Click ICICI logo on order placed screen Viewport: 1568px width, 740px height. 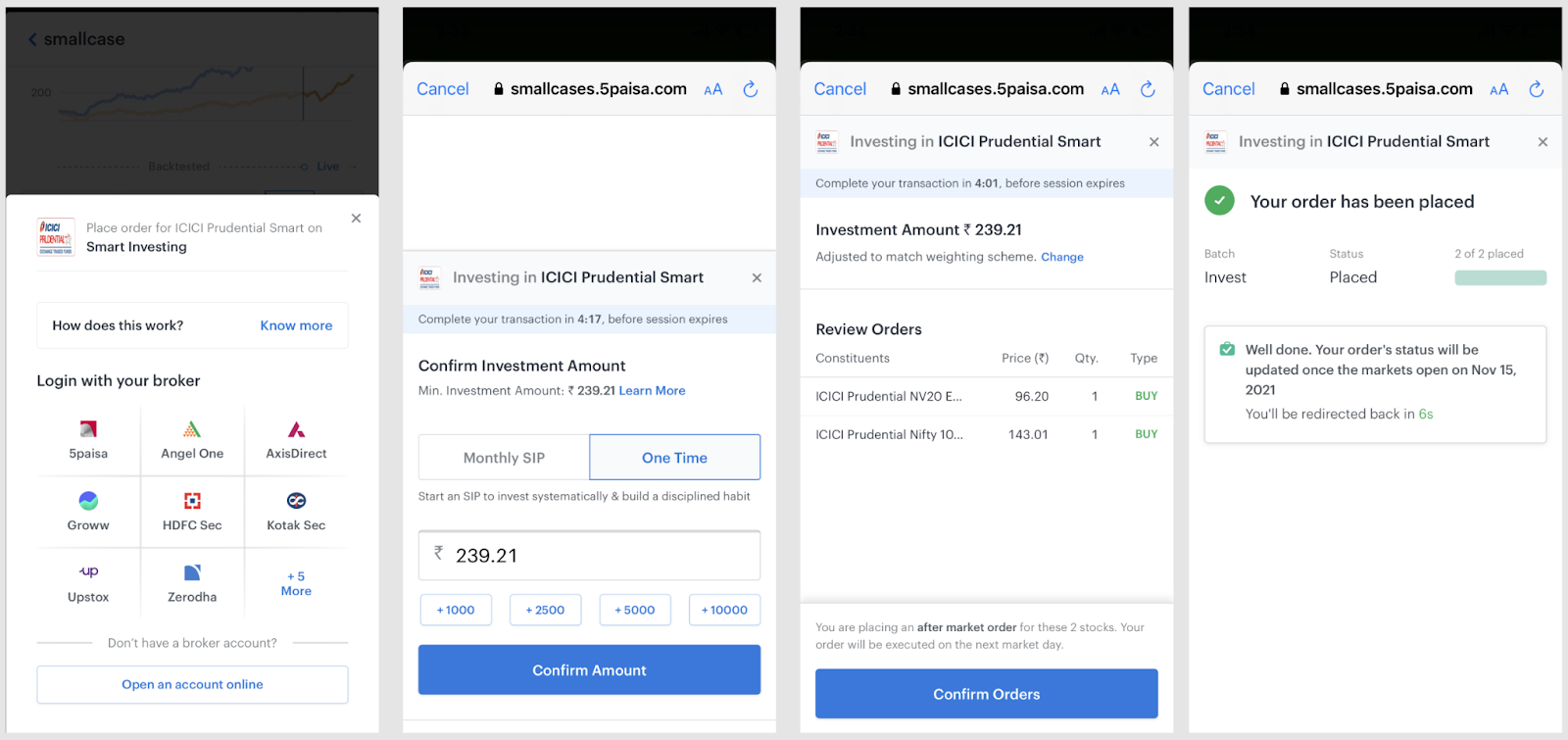(x=1215, y=142)
